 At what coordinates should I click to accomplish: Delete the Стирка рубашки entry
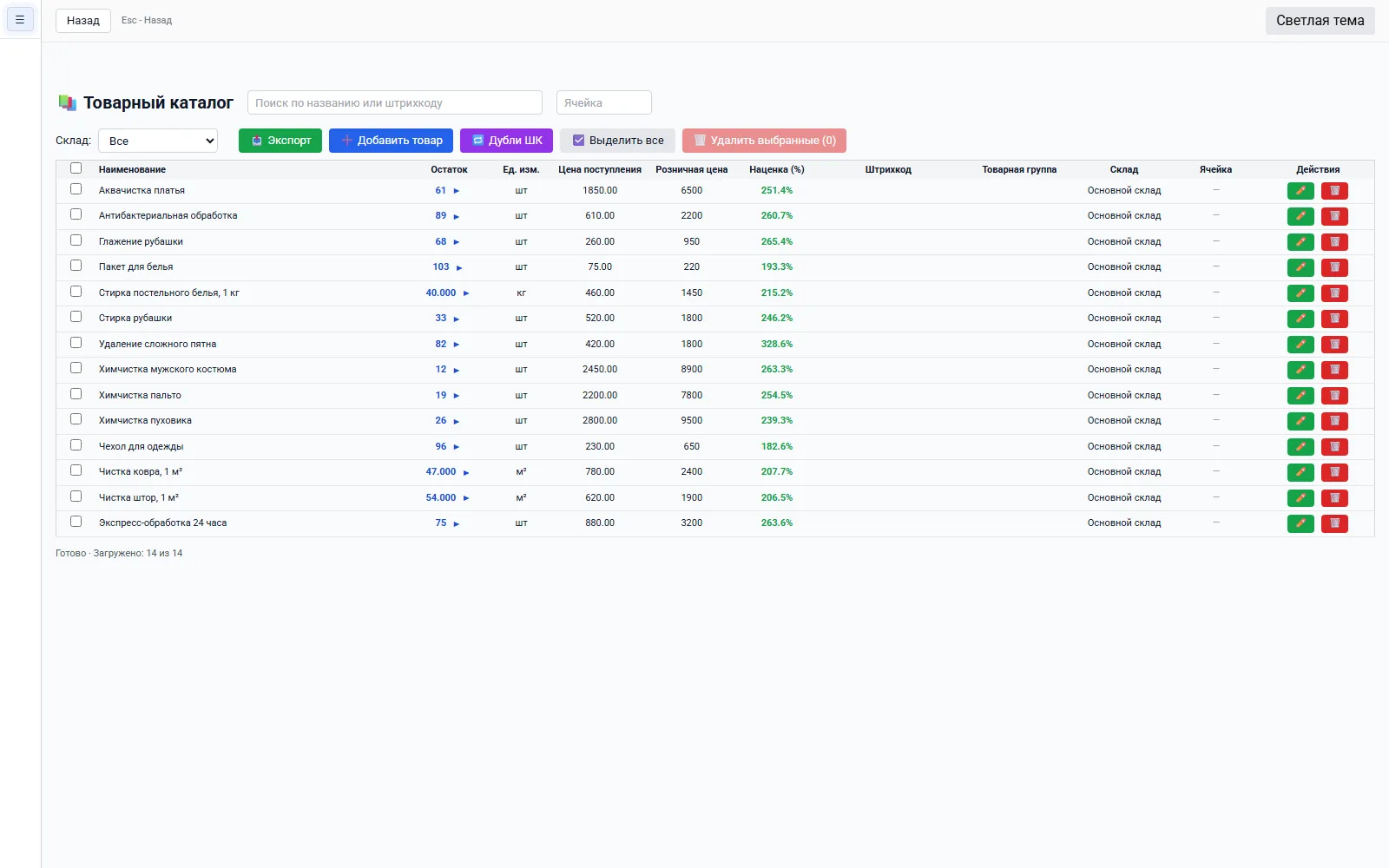pos(1334,319)
